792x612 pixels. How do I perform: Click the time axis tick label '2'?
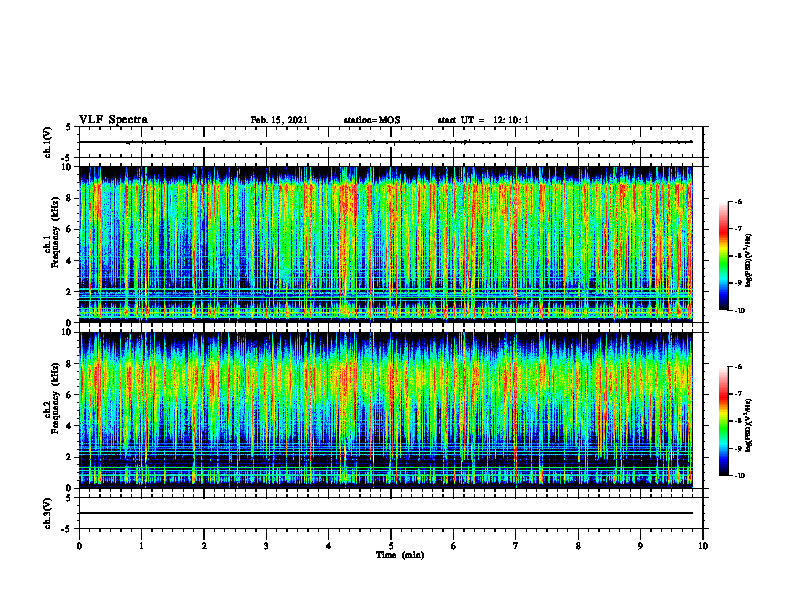point(204,546)
